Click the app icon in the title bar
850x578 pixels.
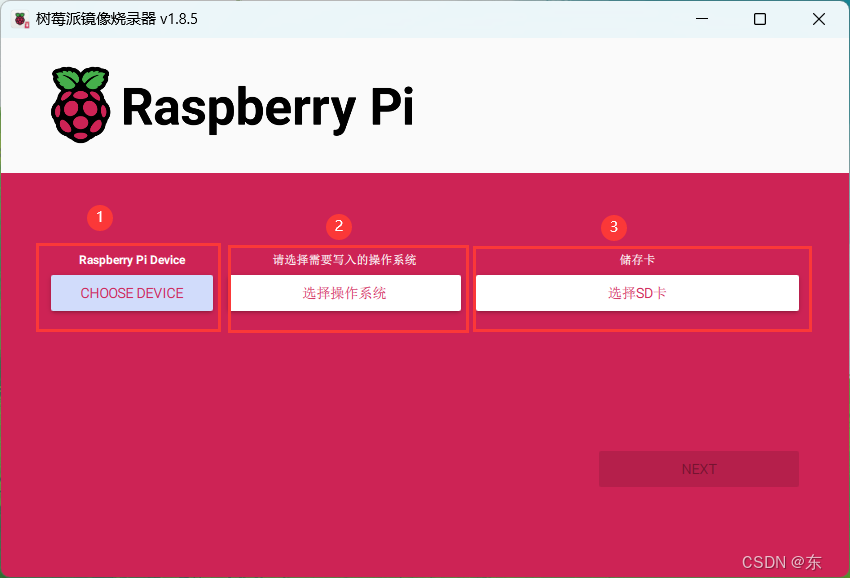[21, 20]
